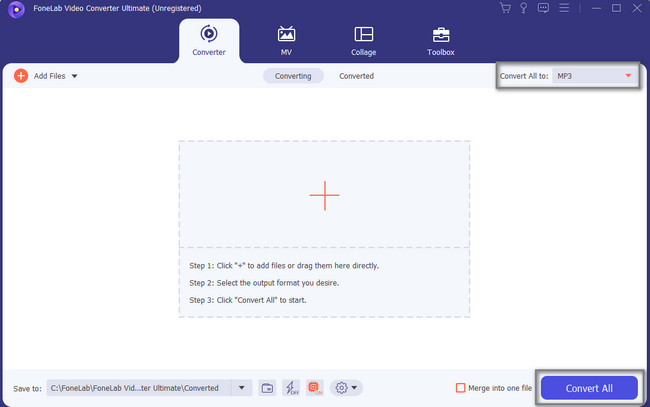The width and height of the screenshot is (650, 407).
Task: Close the FoneLab window
Action: coord(637,8)
